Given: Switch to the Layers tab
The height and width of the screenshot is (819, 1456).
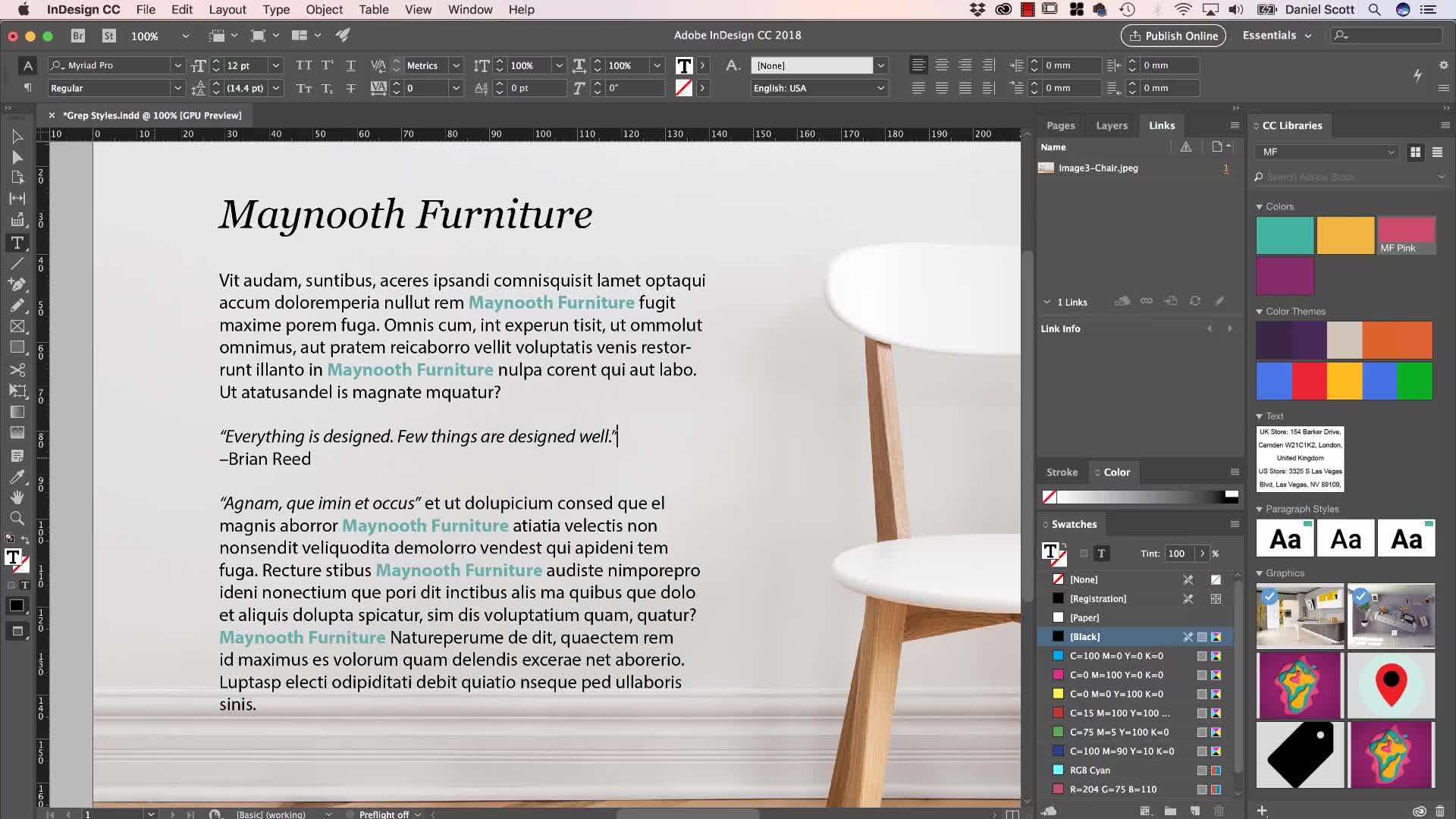Looking at the screenshot, I should click(x=1111, y=126).
